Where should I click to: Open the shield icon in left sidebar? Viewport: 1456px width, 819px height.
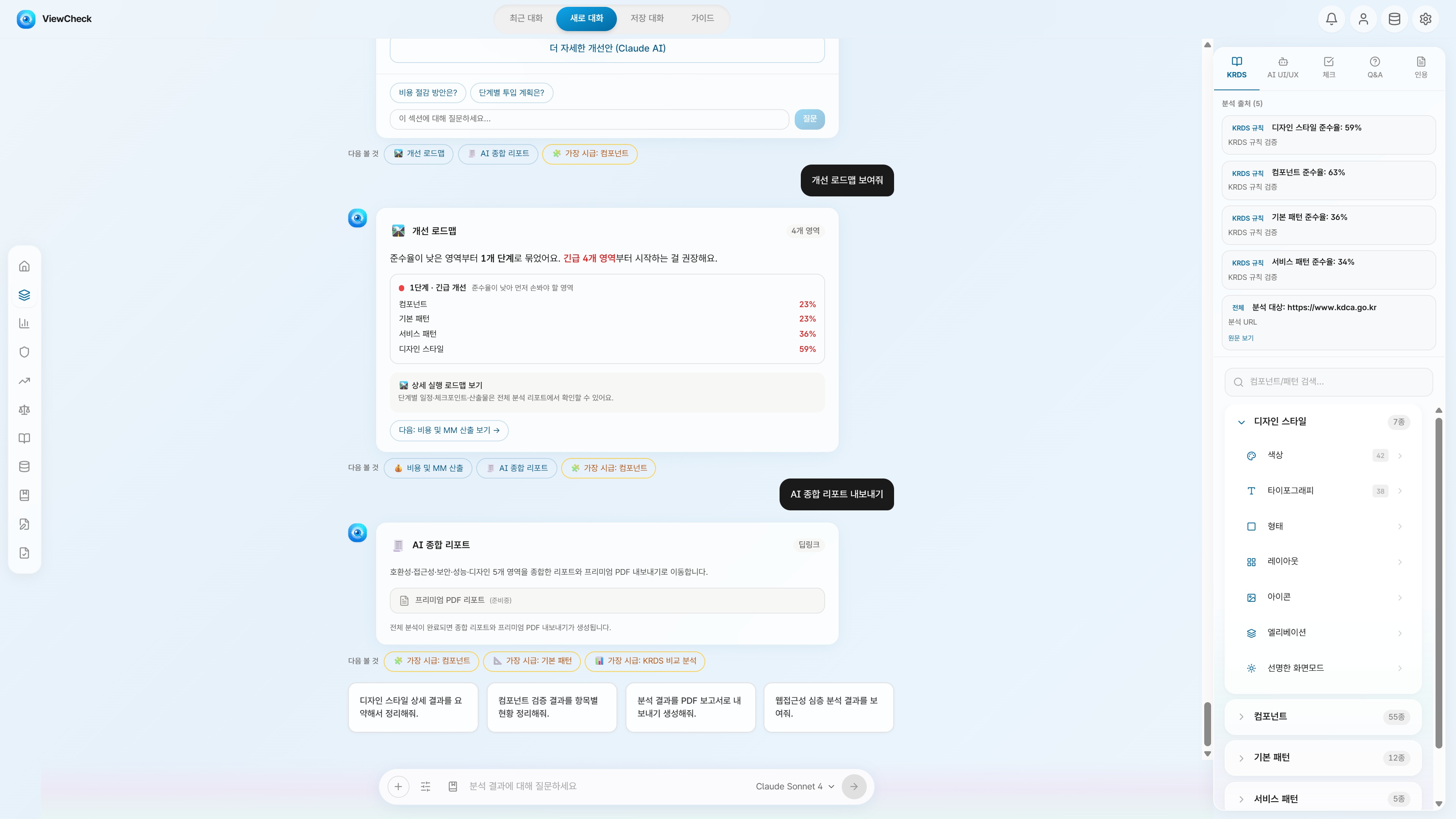click(x=24, y=352)
